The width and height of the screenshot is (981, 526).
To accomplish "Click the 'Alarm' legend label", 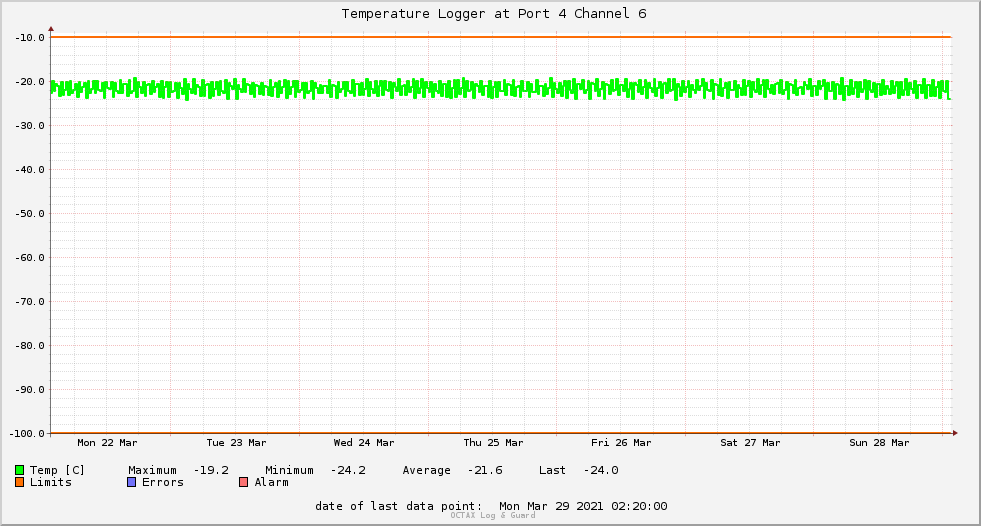I will 272,482.
